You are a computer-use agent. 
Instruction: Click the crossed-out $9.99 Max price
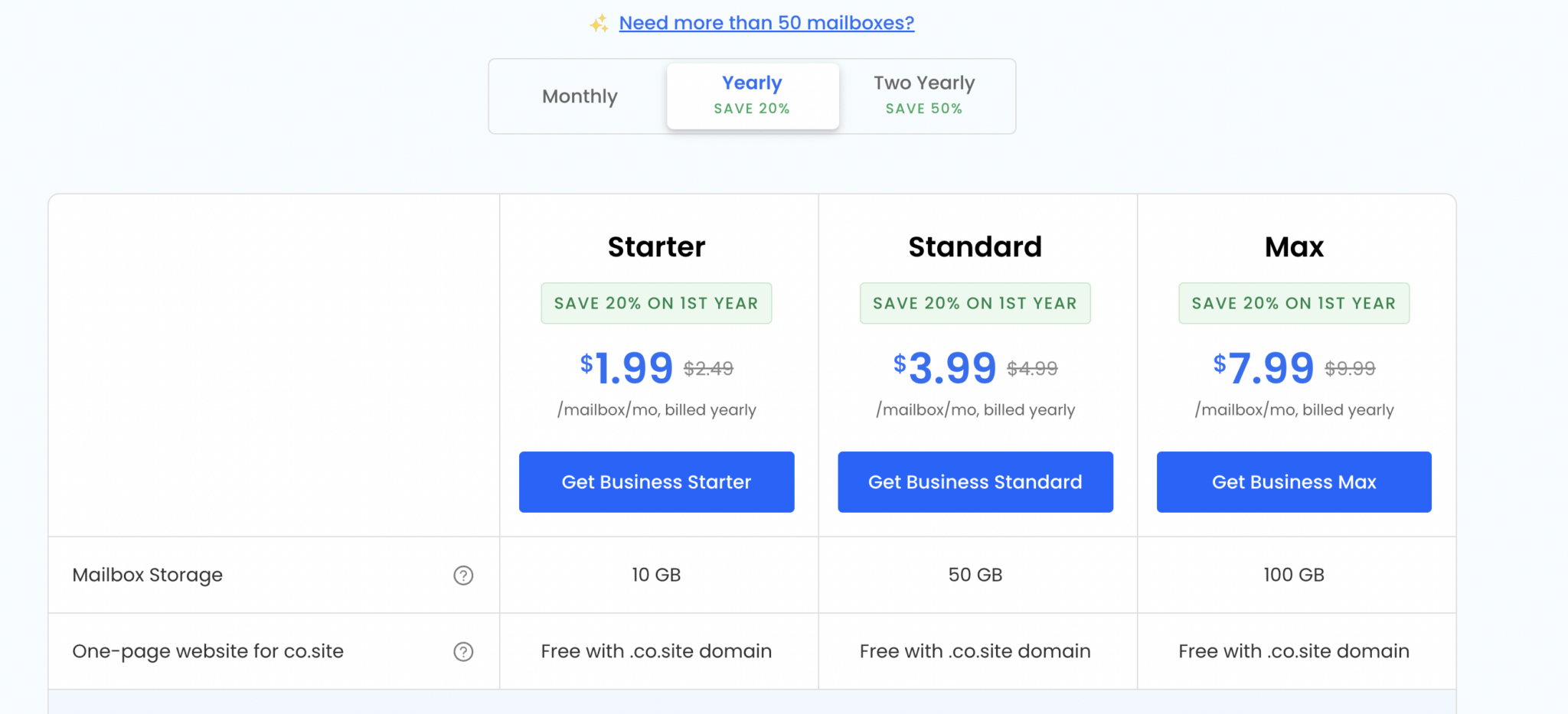[x=1351, y=368]
